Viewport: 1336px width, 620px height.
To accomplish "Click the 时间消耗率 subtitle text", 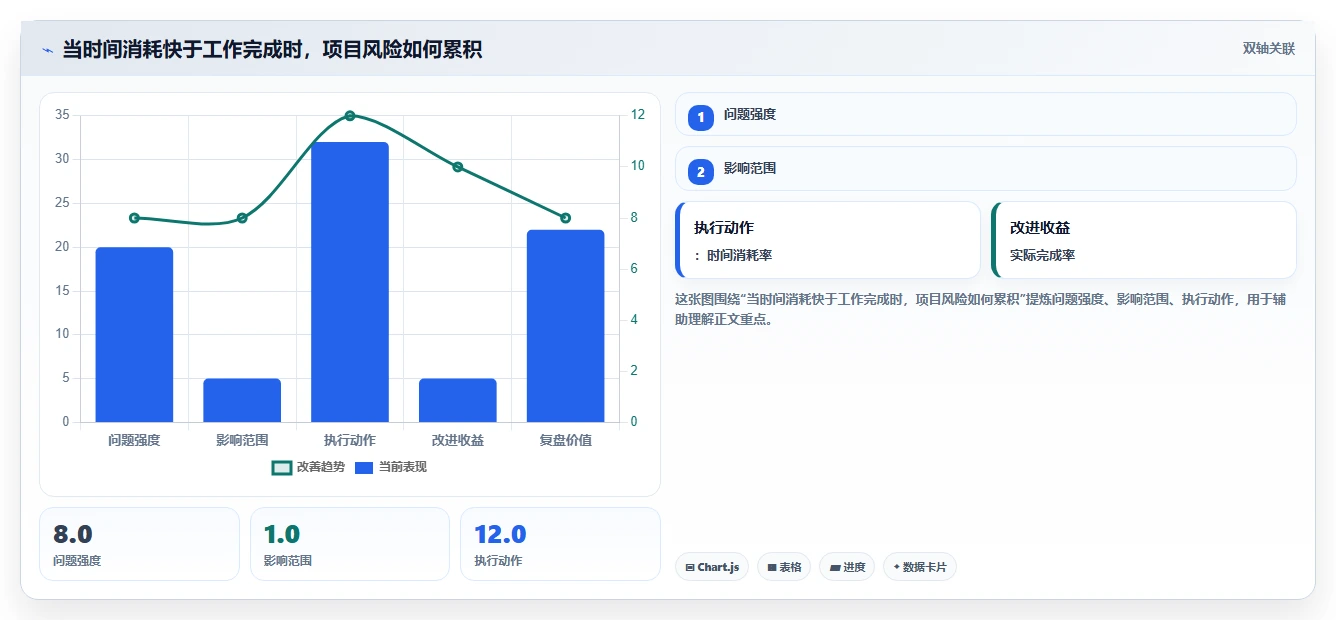I will (x=739, y=256).
